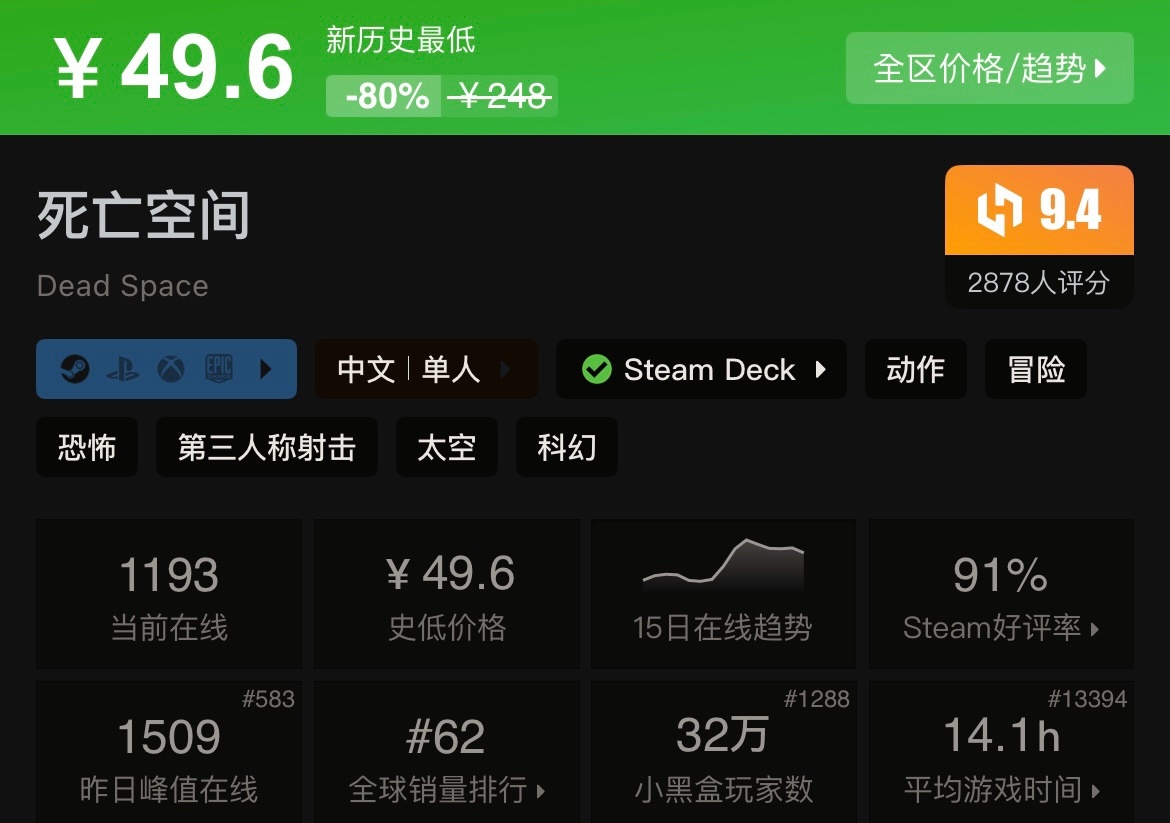Screen dimensions: 1170x823
Task: Click the 1193 当前在线 stat card
Action: click(x=169, y=594)
